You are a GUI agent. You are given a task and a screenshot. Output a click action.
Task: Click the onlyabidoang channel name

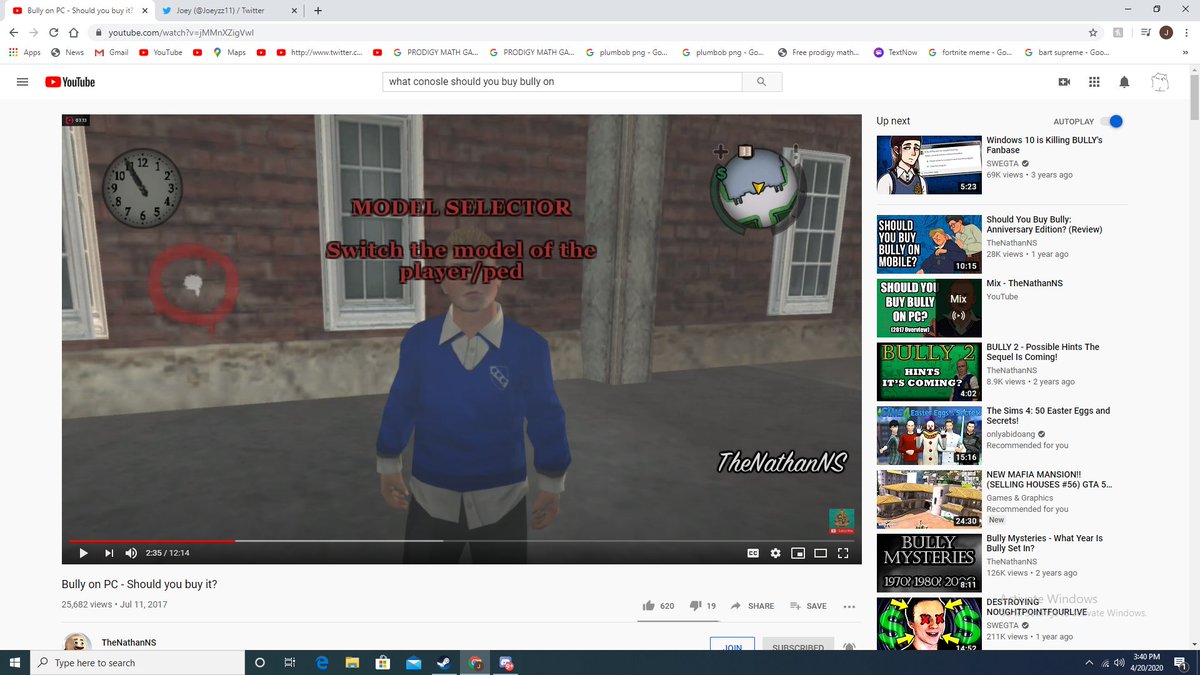[1013, 434]
